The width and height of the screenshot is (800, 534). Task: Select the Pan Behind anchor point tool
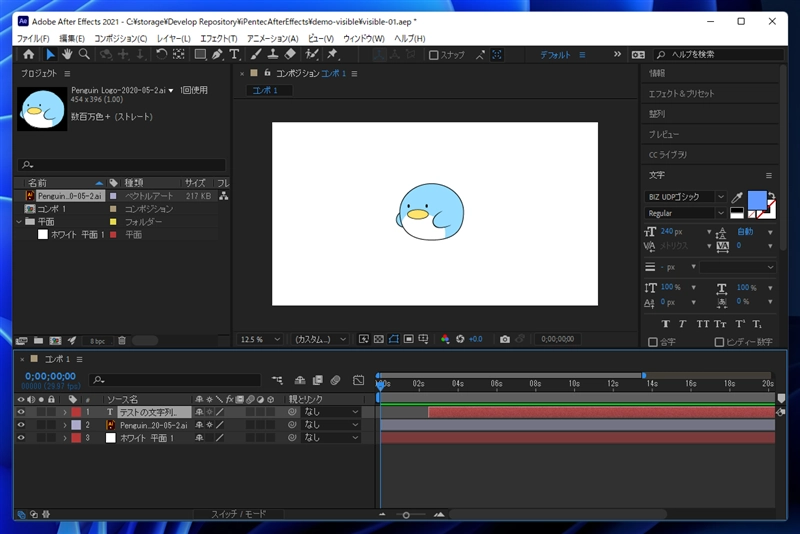pos(178,54)
